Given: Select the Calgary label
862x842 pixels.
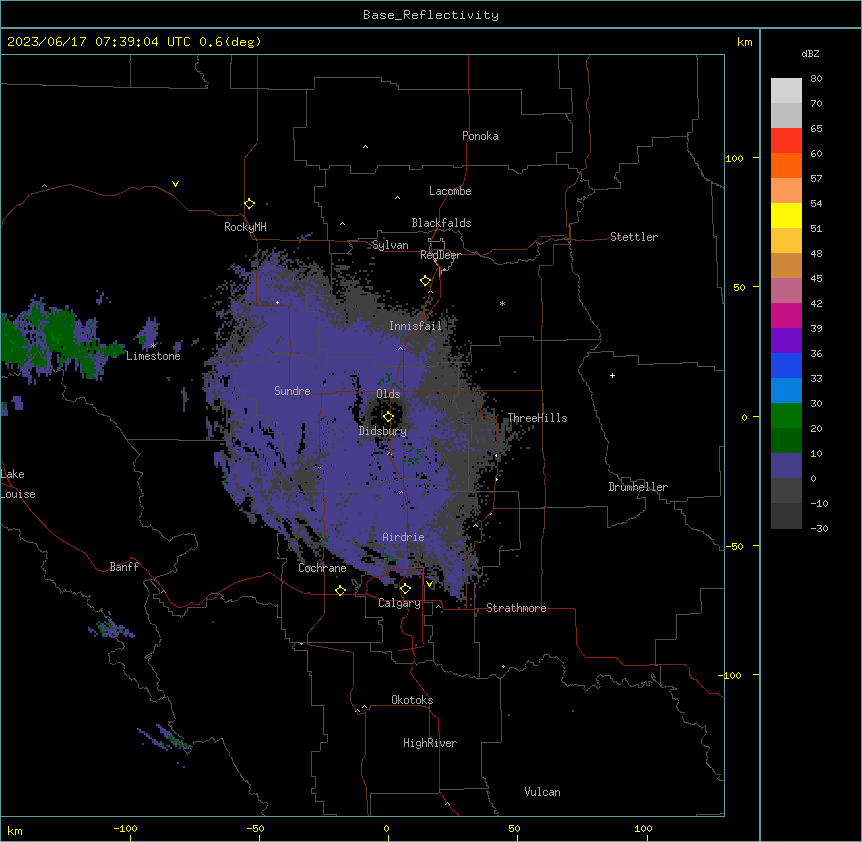Looking at the screenshot, I should [399, 603].
